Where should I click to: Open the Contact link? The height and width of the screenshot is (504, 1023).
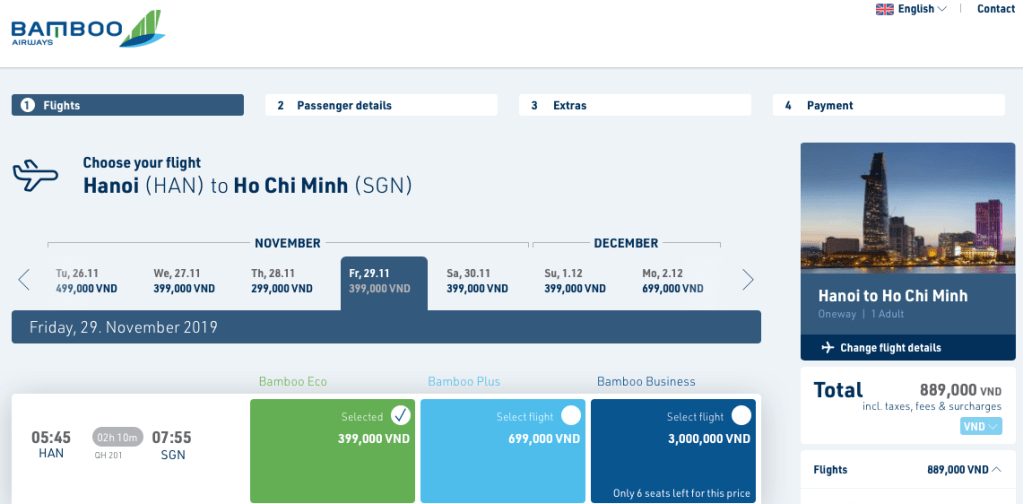(995, 9)
